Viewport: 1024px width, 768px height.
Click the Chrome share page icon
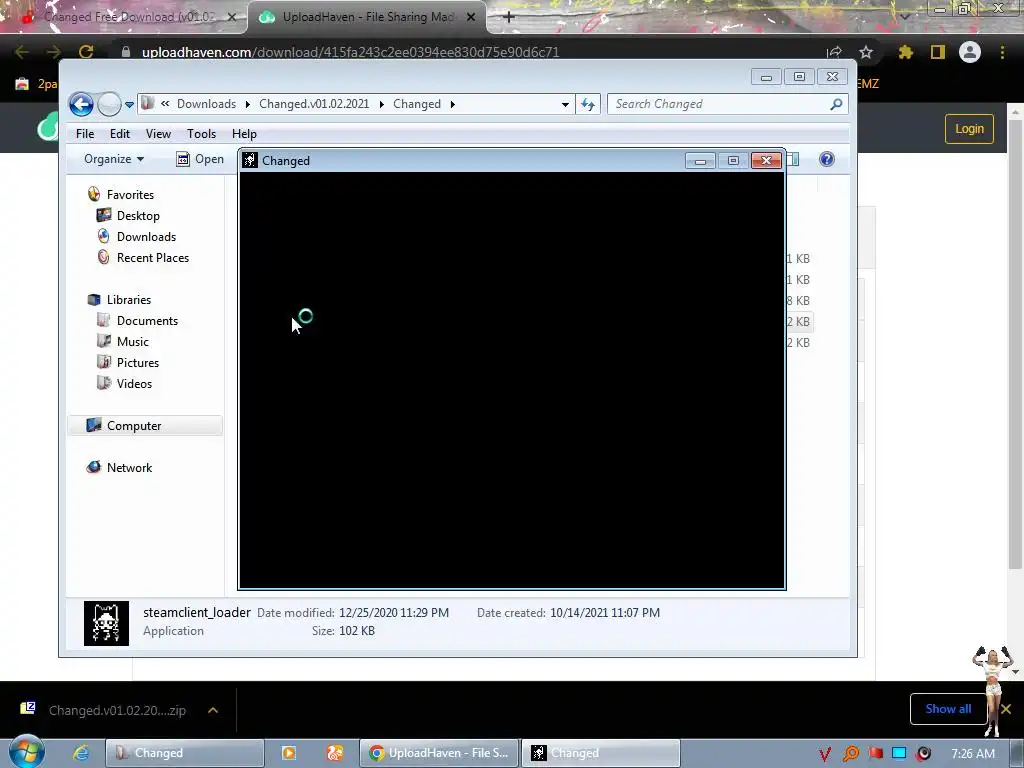[834, 52]
